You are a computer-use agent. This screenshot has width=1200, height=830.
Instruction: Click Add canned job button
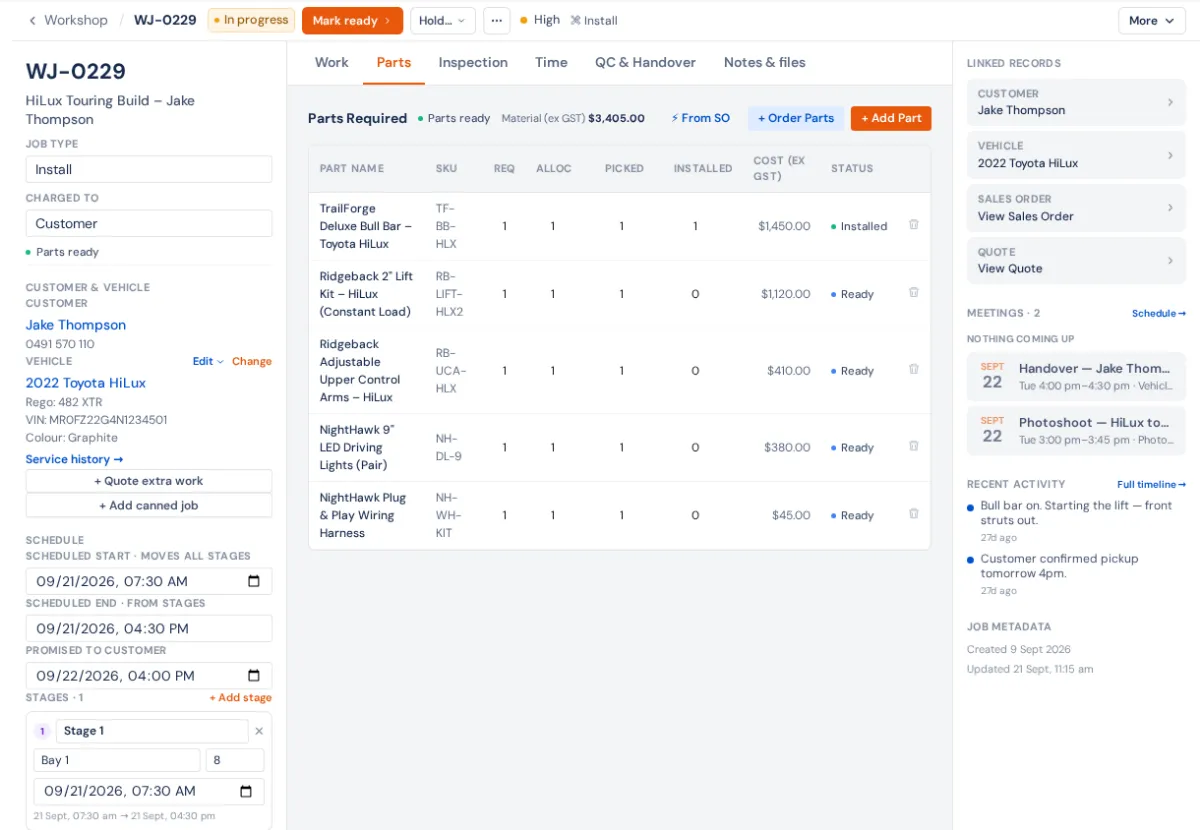[x=149, y=505]
